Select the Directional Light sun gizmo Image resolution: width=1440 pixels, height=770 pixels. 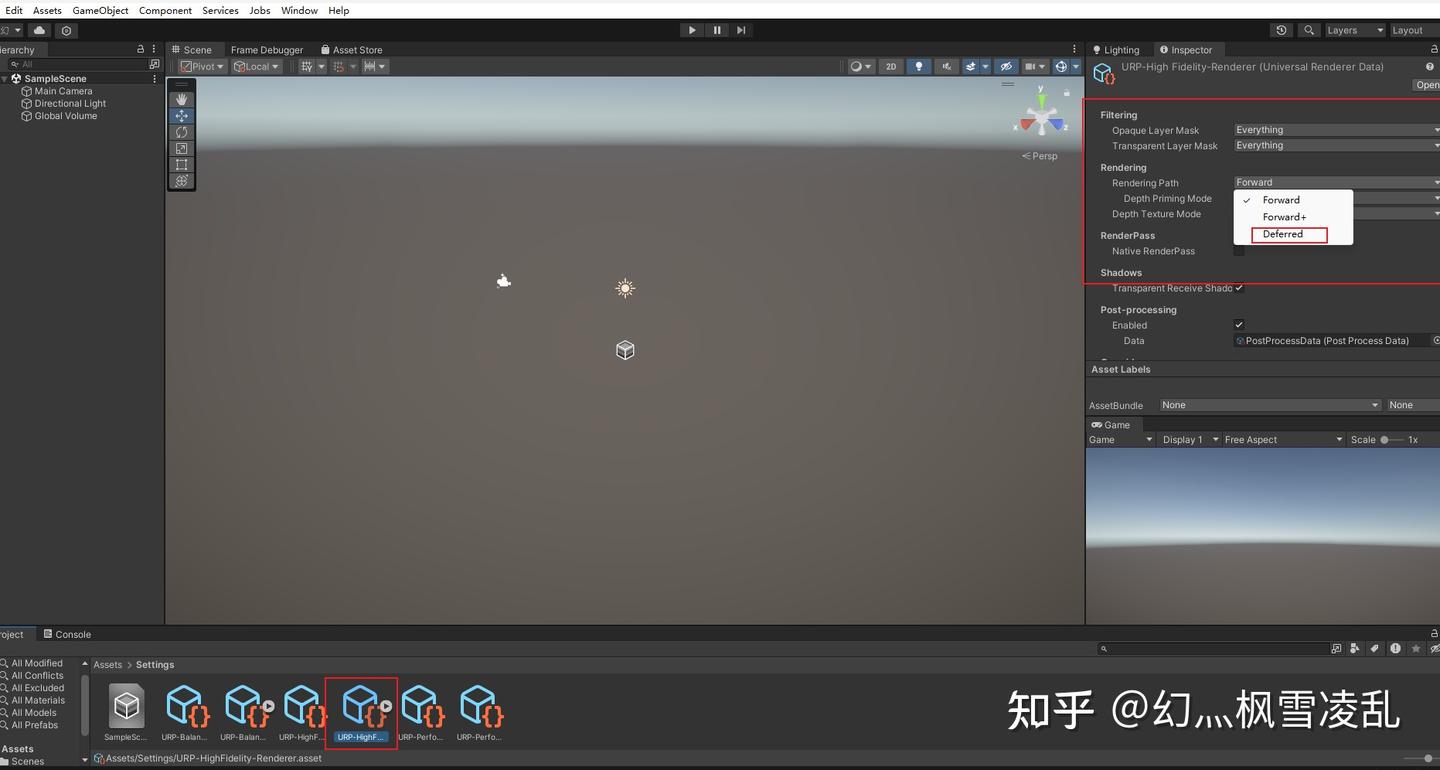point(625,288)
